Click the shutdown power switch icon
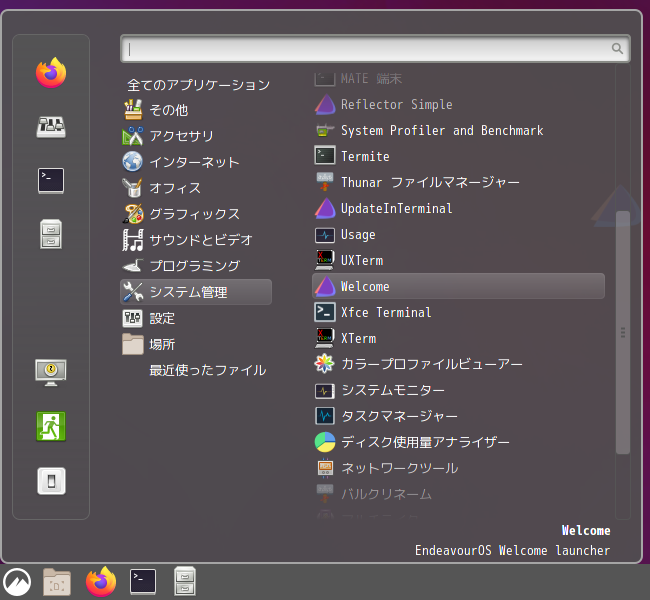The width and height of the screenshot is (650, 600). tap(51, 481)
